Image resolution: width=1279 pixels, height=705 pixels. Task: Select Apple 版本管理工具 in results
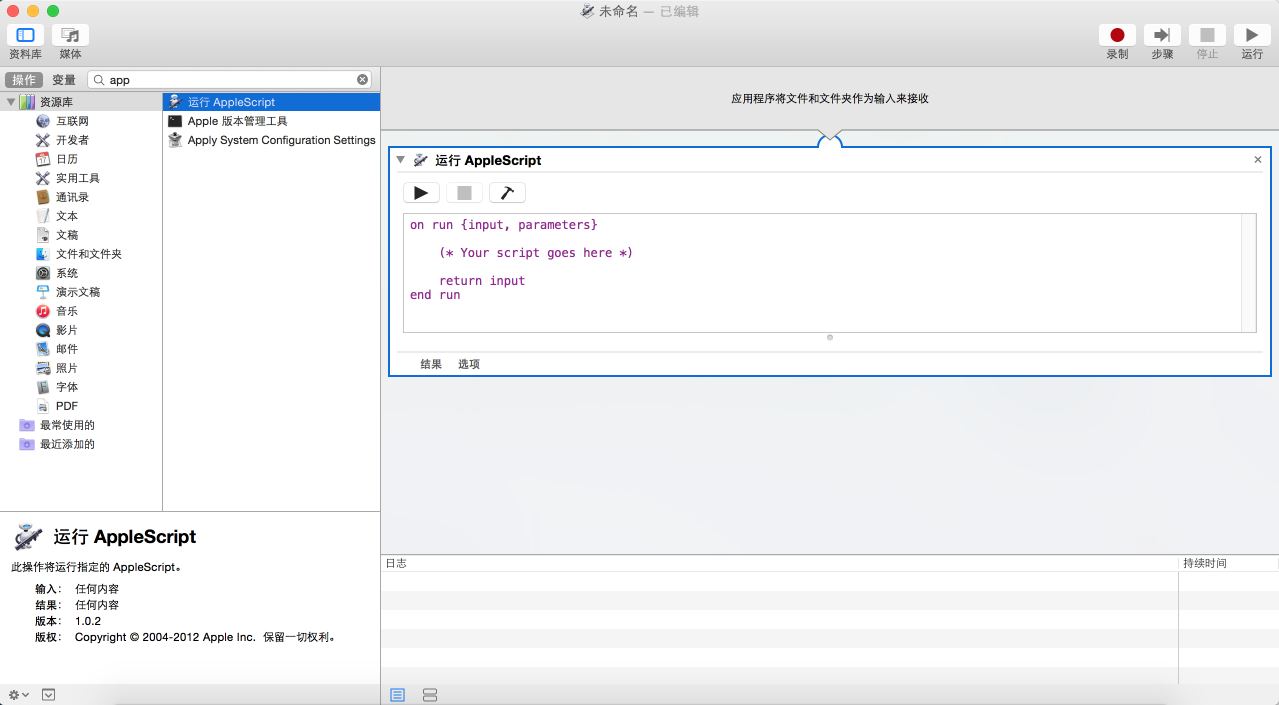coord(271,121)
